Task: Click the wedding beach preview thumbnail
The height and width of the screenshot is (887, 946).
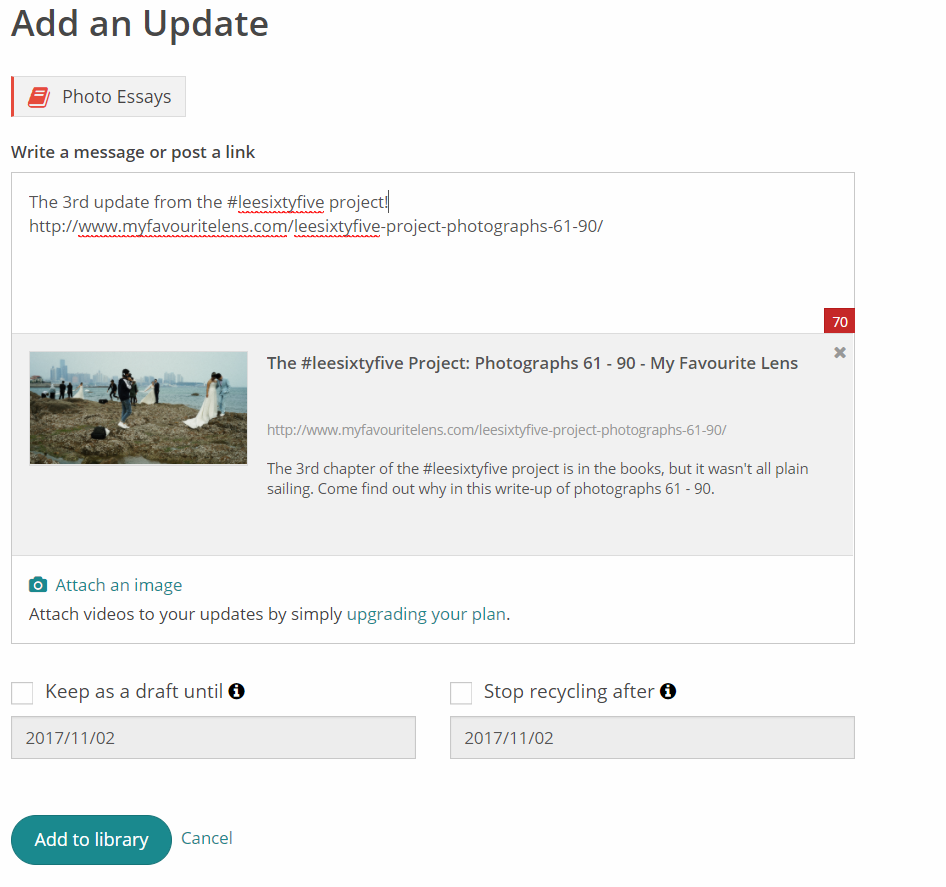Action: tap(139, 408)
